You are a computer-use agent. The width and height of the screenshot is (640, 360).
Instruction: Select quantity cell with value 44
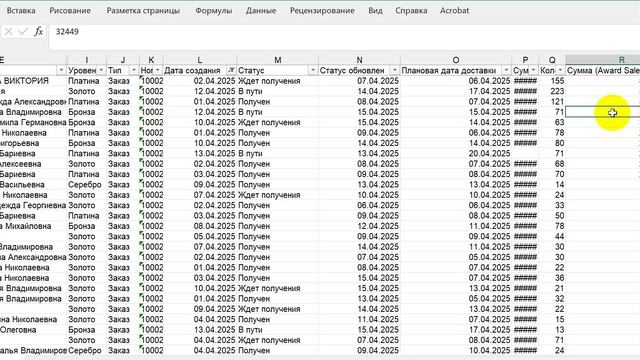point(552,236)
